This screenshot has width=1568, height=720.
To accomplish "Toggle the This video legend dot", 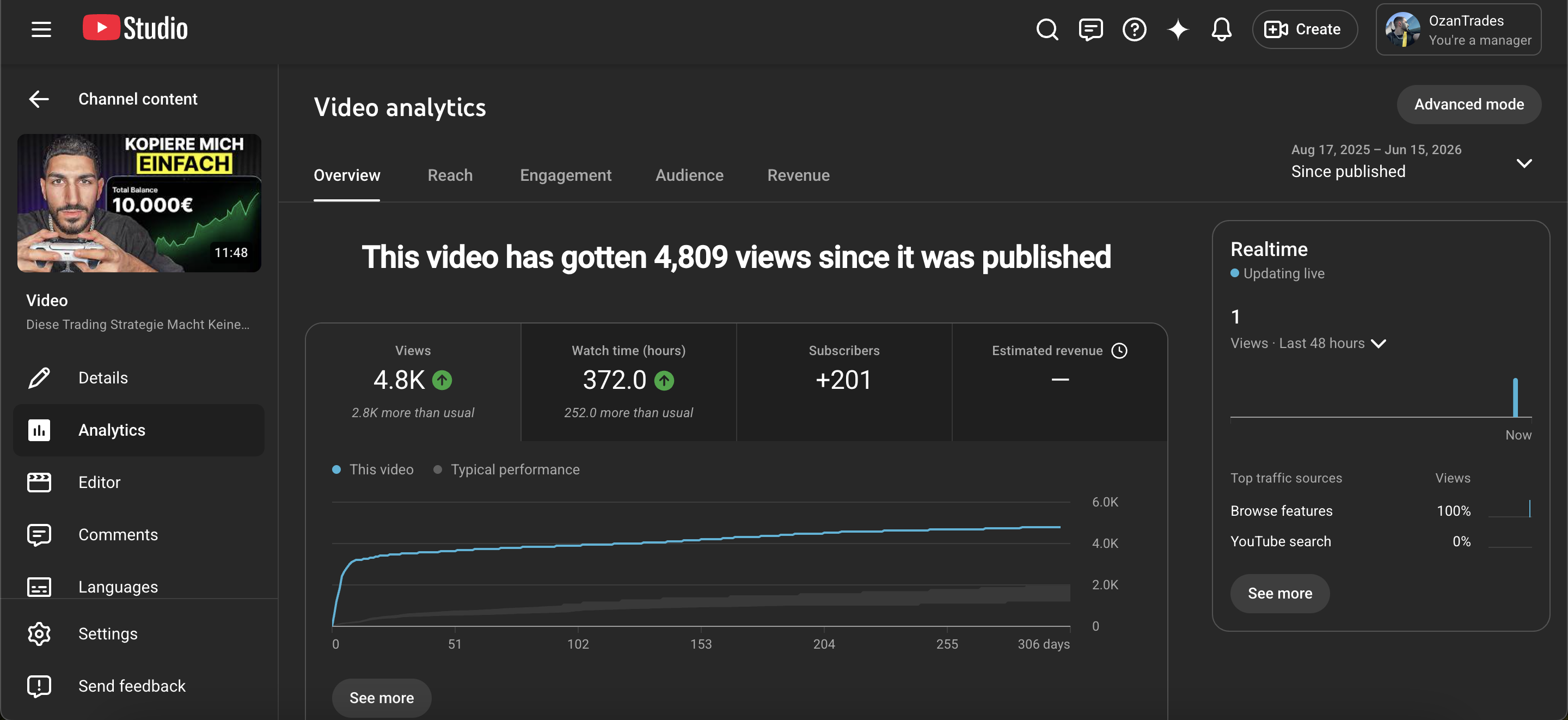I will click(x=336, y=469).
